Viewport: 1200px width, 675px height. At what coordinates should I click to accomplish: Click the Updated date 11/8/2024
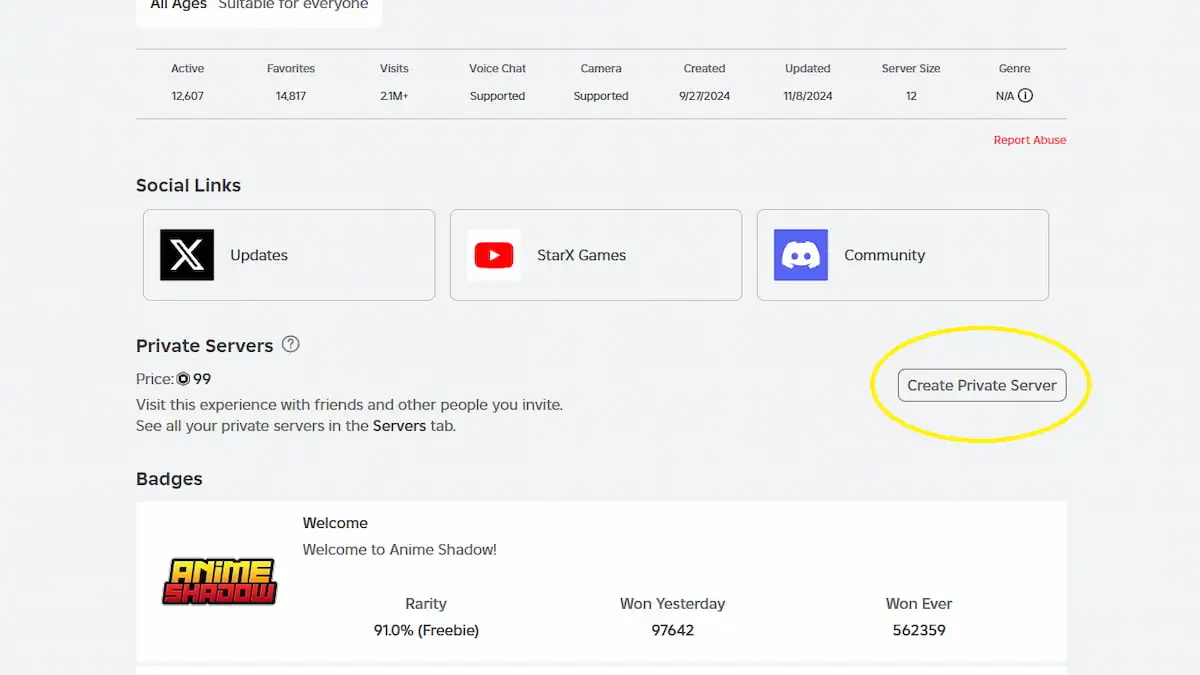[x=808, y=96]
